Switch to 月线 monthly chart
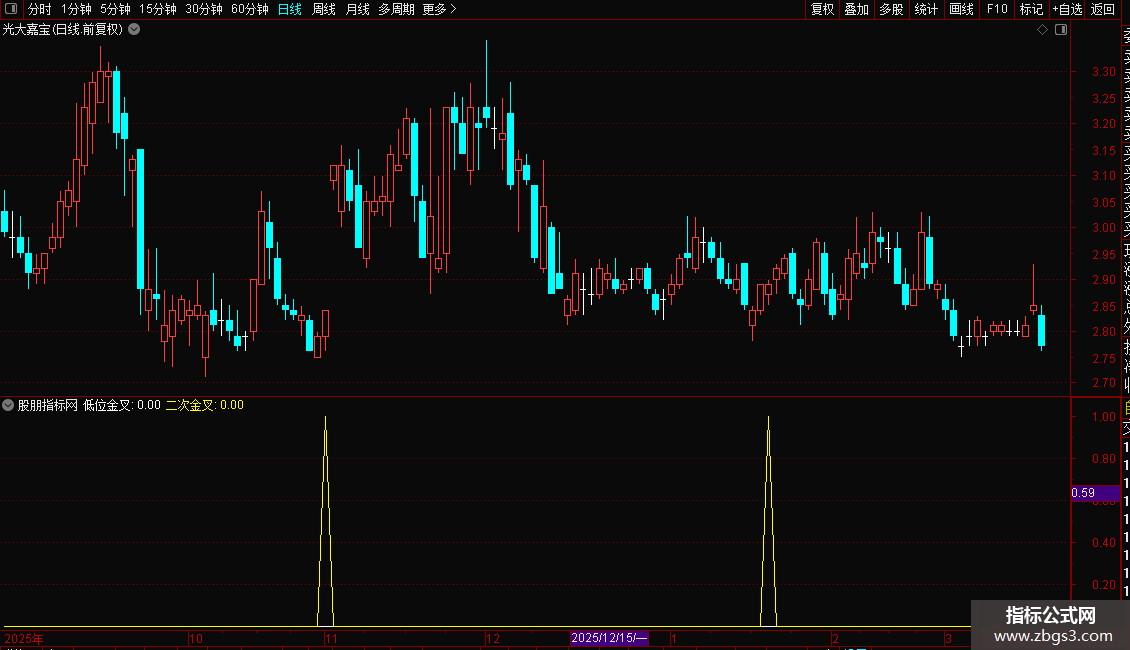 (x=357, y=9)
